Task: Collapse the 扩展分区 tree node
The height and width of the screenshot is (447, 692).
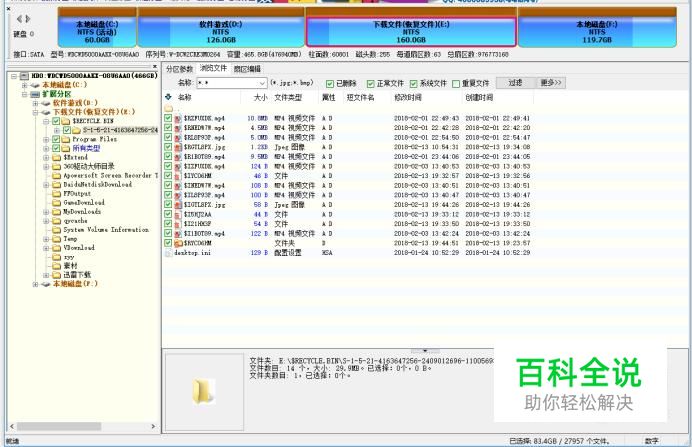Action: [x=25, y=94]
